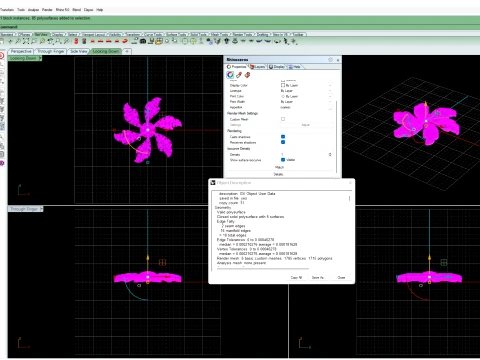Click the Adjust button for mesh settings

(306, 125)
